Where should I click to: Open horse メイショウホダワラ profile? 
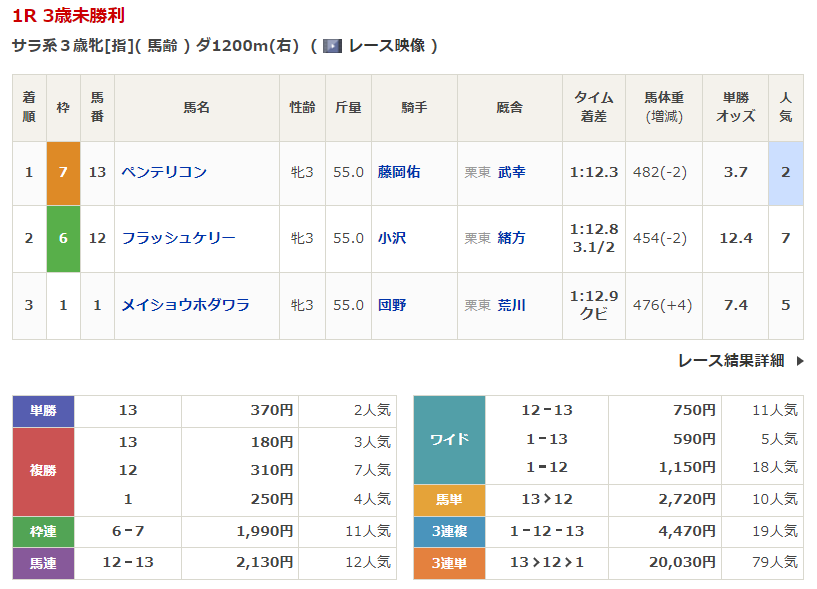point(185,305)
